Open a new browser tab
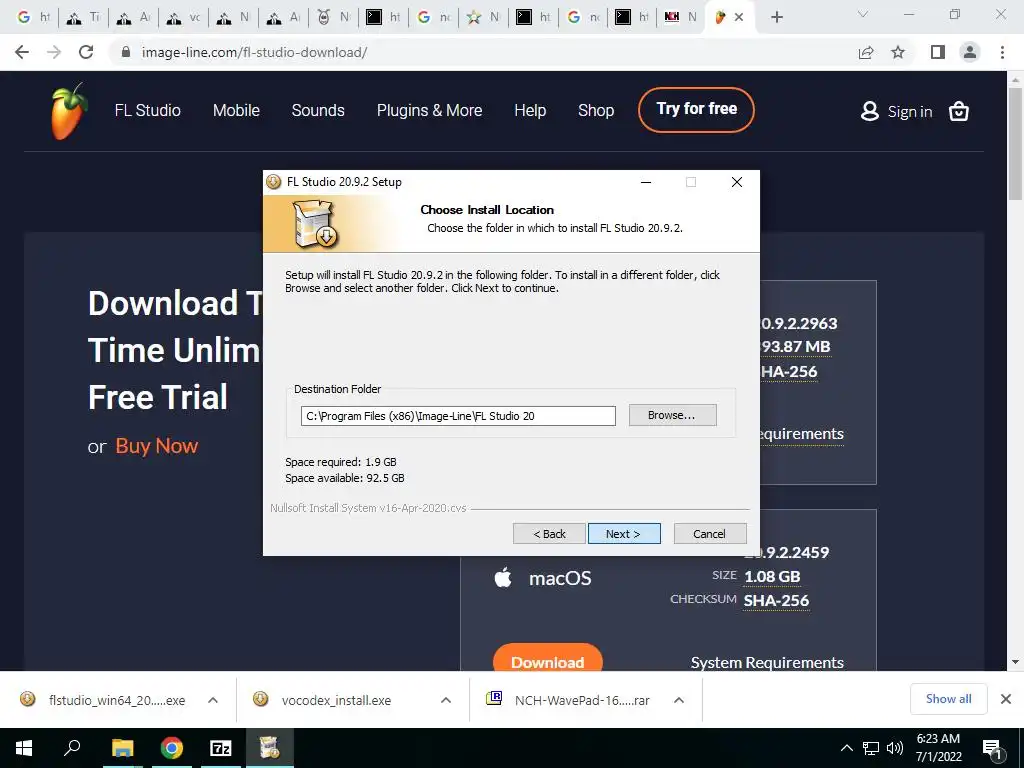1024x768 pixels. (x=776, y=17)
